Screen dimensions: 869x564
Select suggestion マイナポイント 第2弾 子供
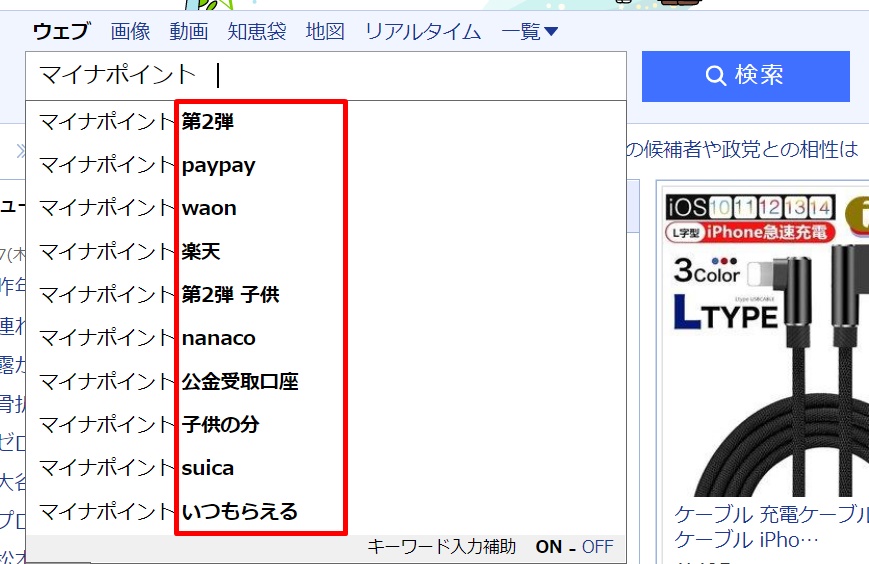[x=326, y=295]
